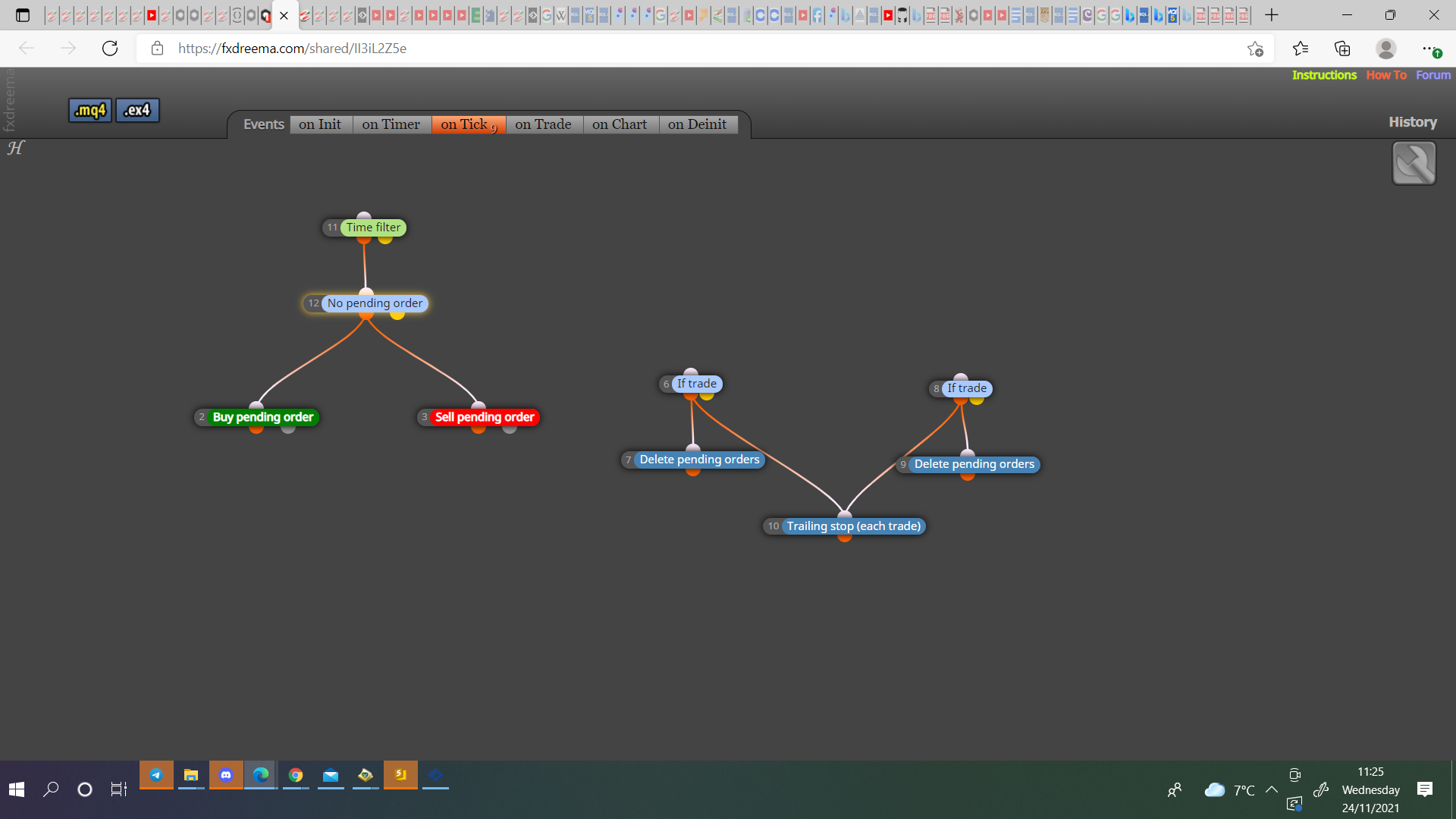Open Windows taskbar search
The height and width of the screenshot is (819, 1456).
tap(51, 789)
